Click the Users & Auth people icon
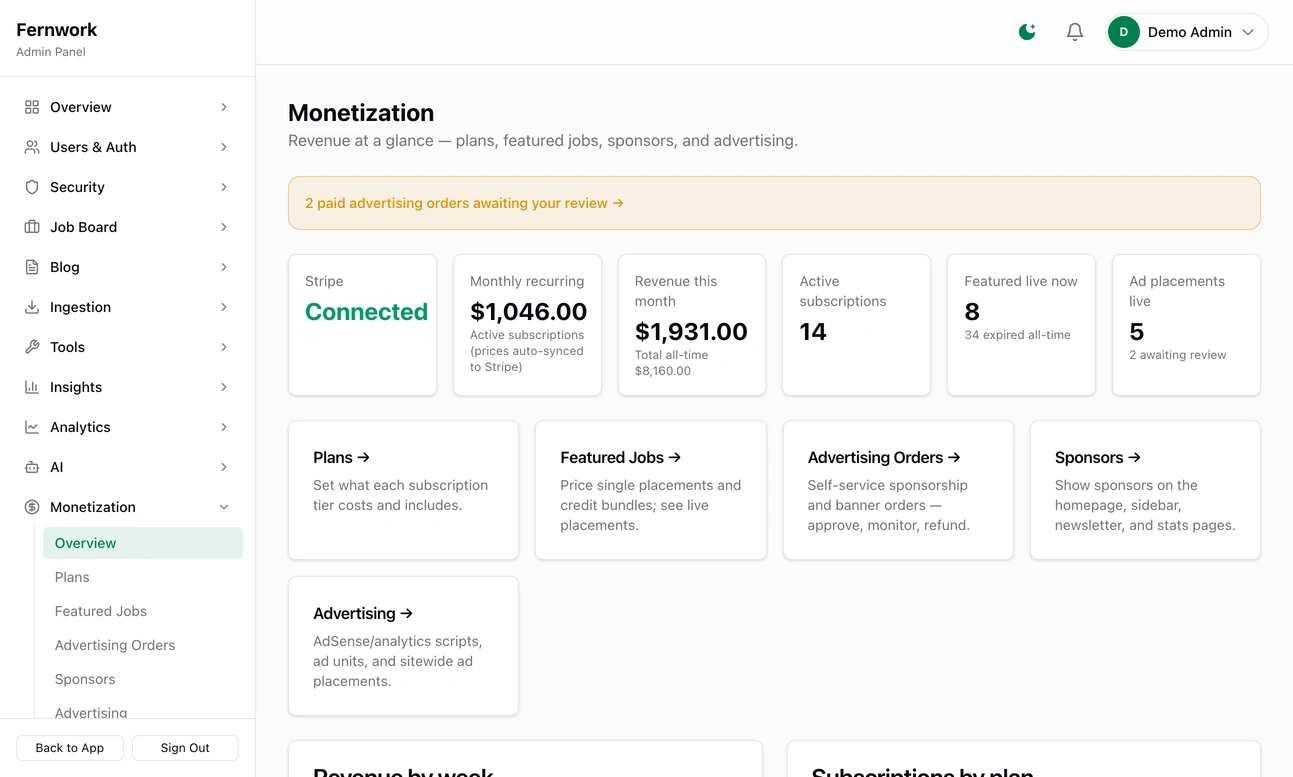 [32, 147]
